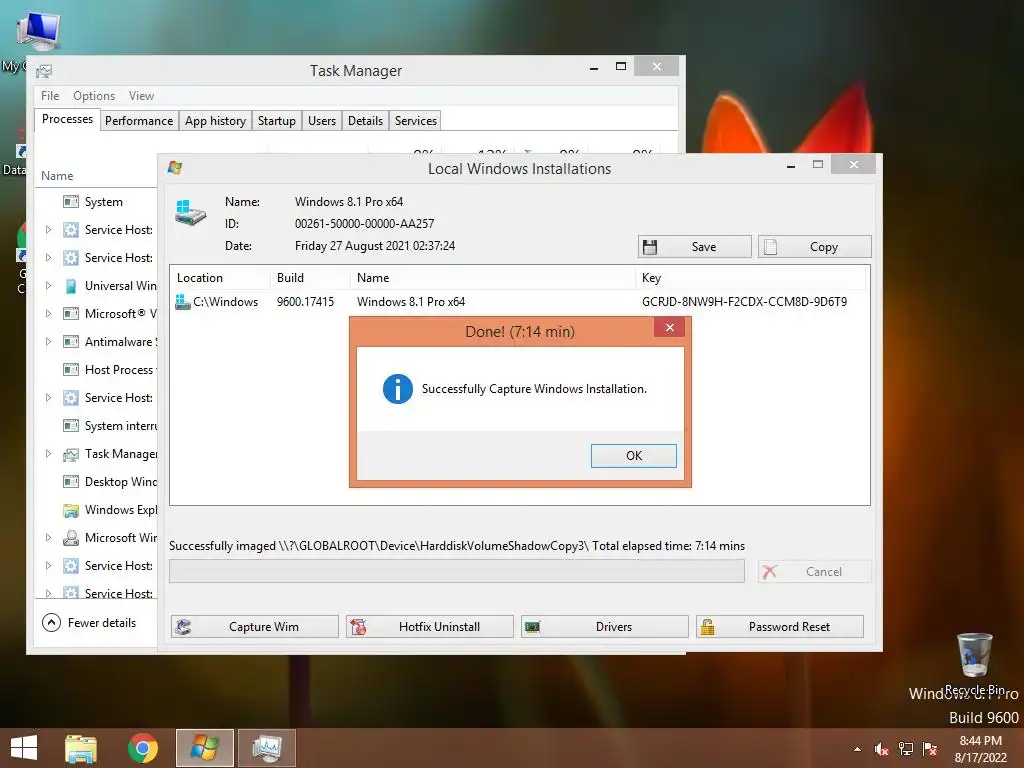Screen dimensions: 1024x768
Task: Click Name column header in Task Manager
Action: (x=57, y=176)
